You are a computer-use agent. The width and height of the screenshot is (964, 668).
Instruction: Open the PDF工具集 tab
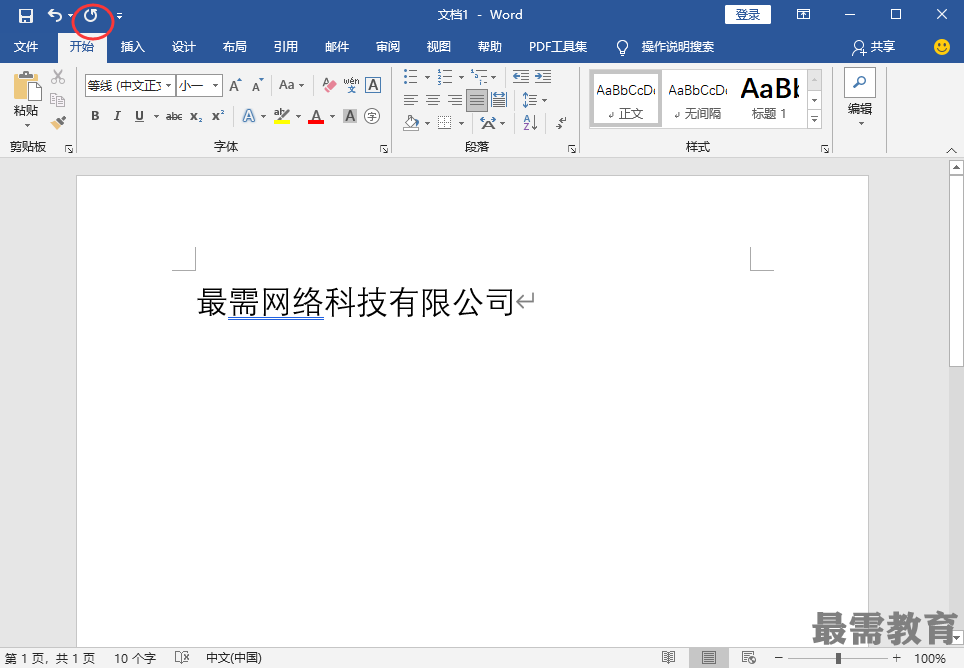(x=558, y=47)
